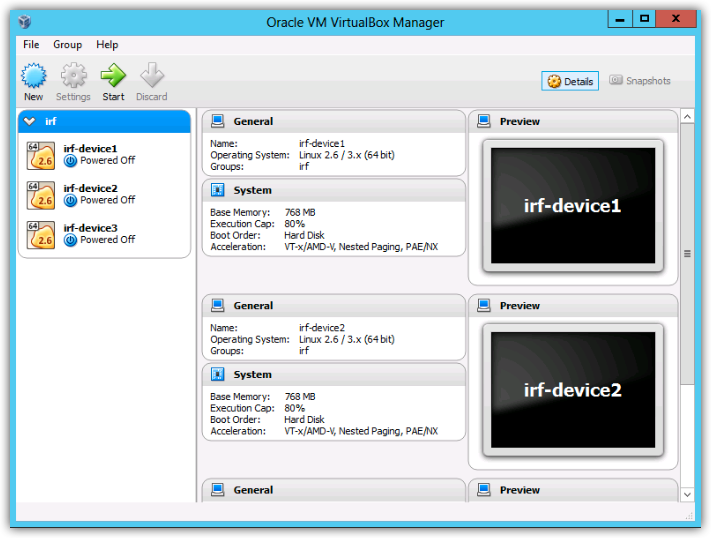Select irf-device1 in VM list
711x538 pixels.
tap(104, 155)
